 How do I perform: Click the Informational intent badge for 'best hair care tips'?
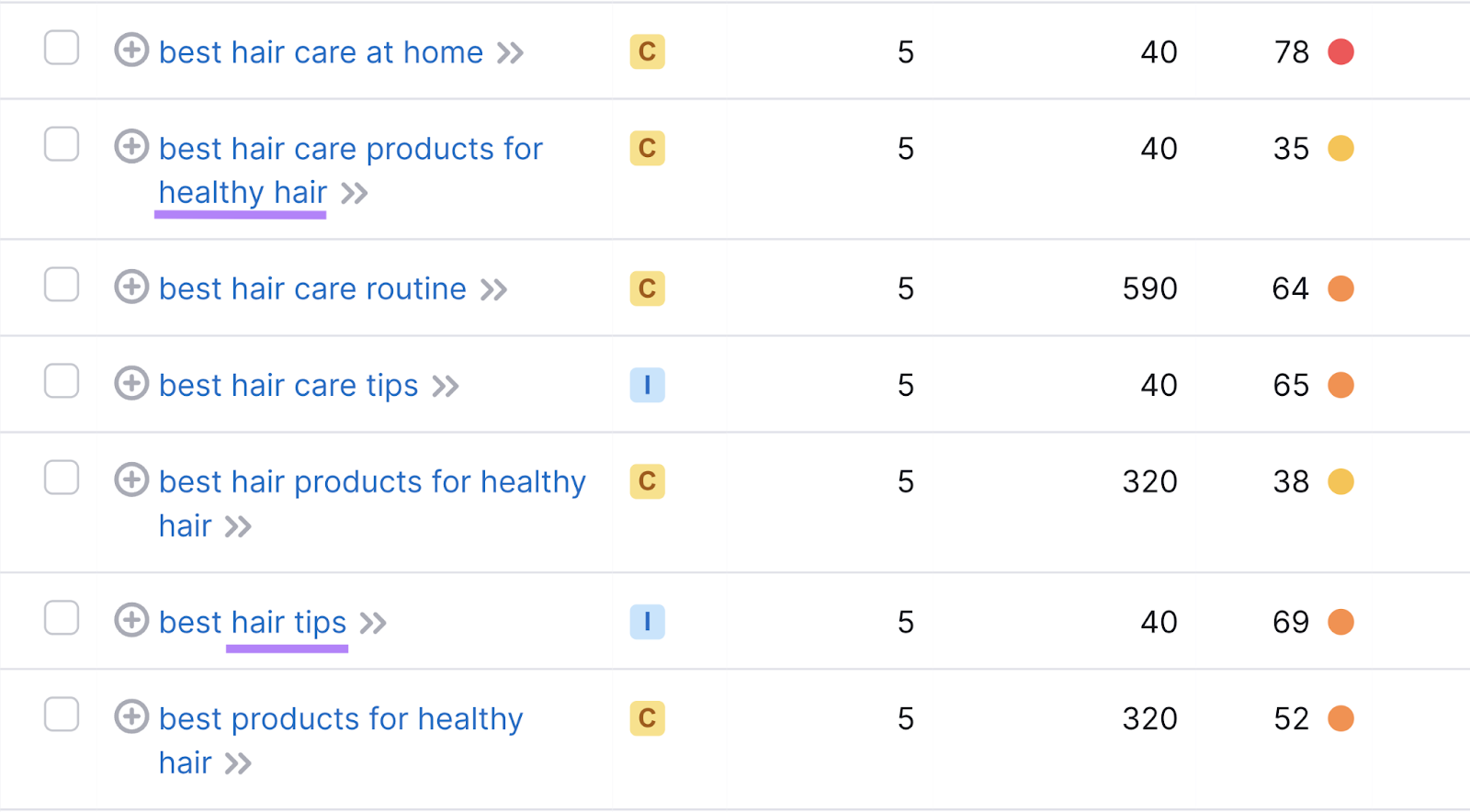tap(648, 385)
